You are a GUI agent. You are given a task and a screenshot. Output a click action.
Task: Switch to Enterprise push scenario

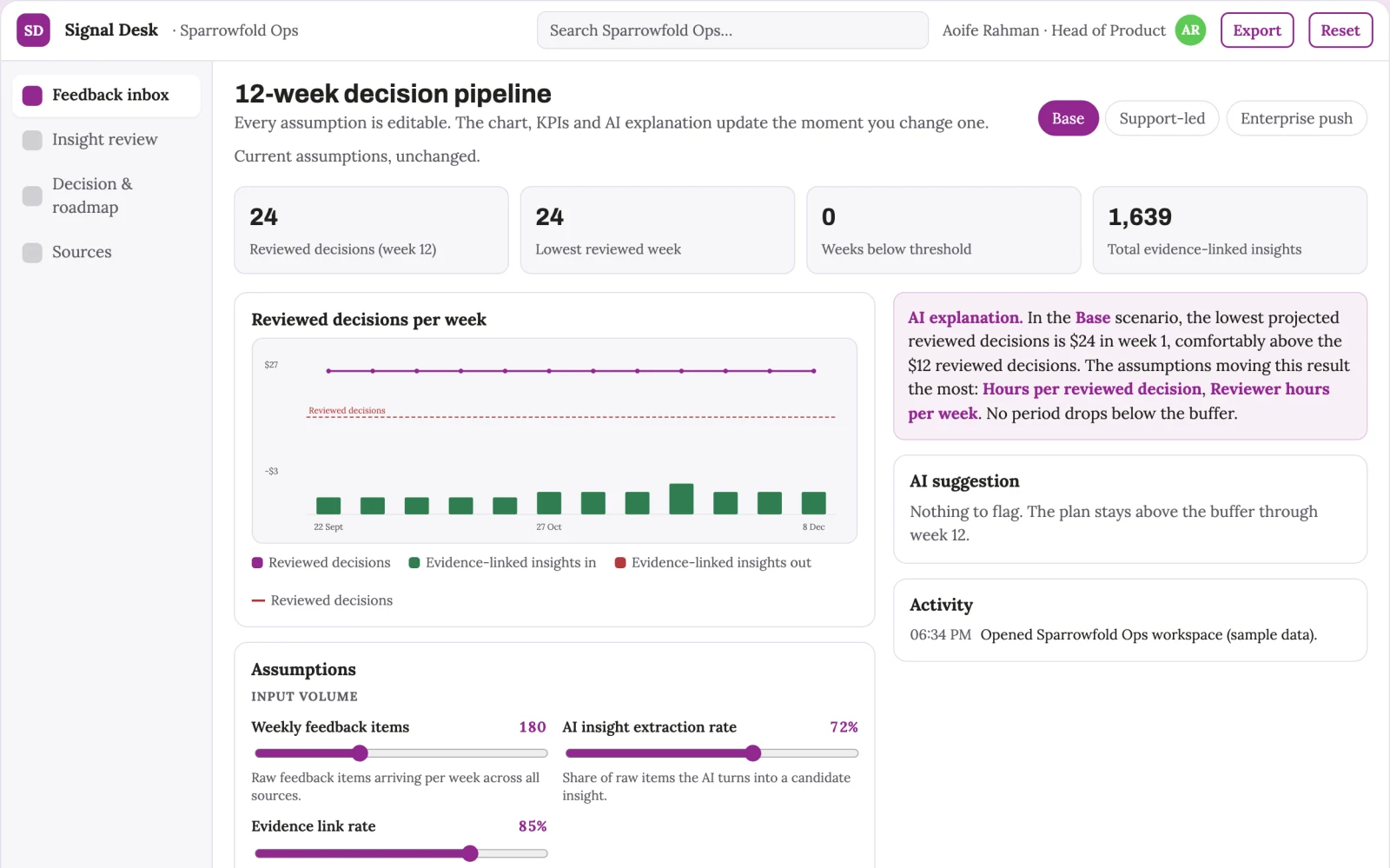[x=1296, y=119]
